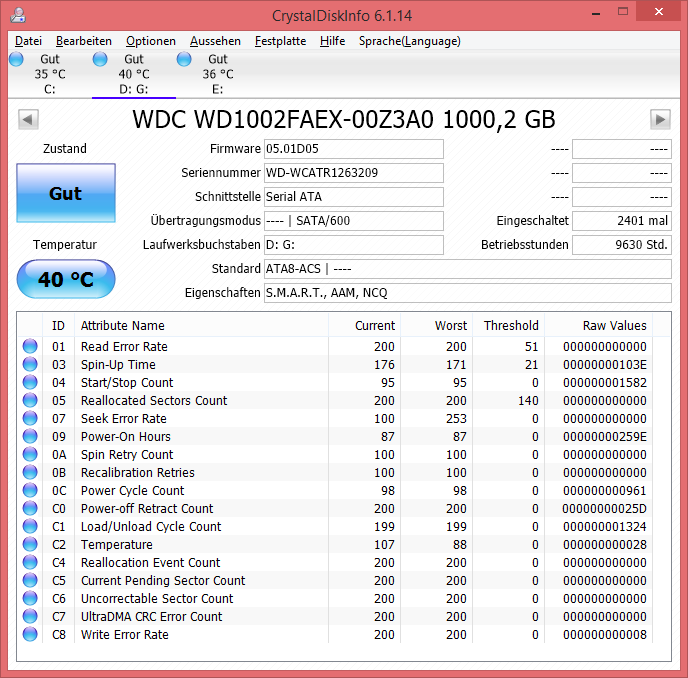
Task: Click the Standard ATA8-ACS field
Action: tap(468, 269)
